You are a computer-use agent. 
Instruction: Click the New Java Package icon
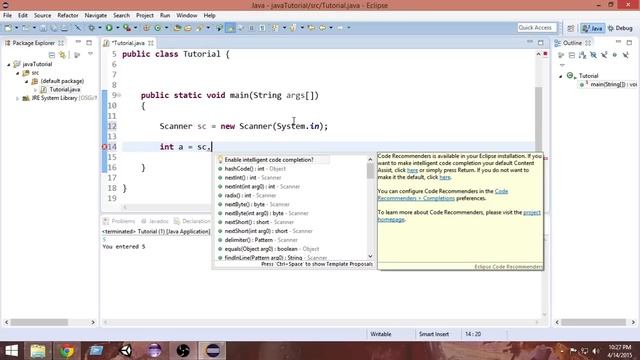pos(146,28)
